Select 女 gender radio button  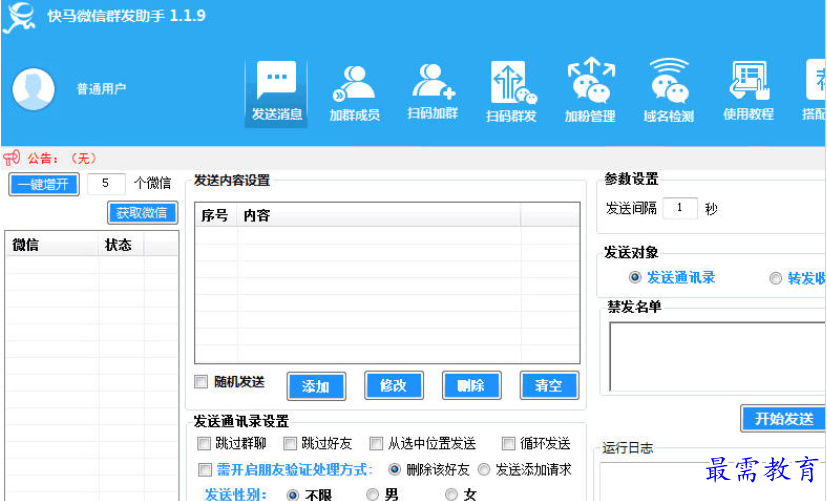[x=451, y=494]
